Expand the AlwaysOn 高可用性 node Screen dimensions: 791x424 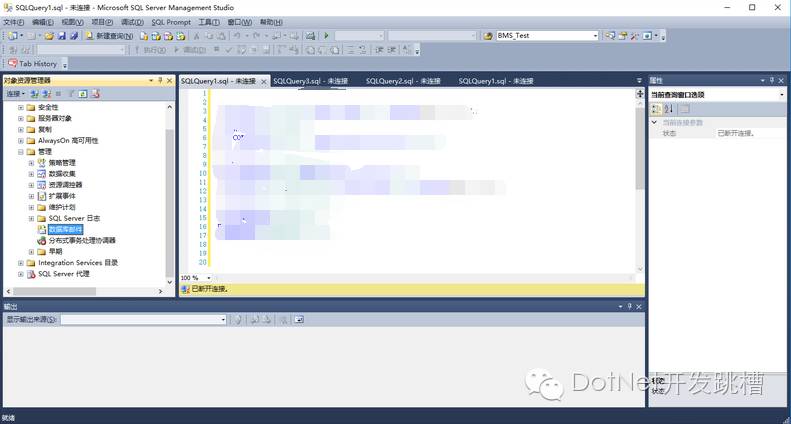(21, 141)
